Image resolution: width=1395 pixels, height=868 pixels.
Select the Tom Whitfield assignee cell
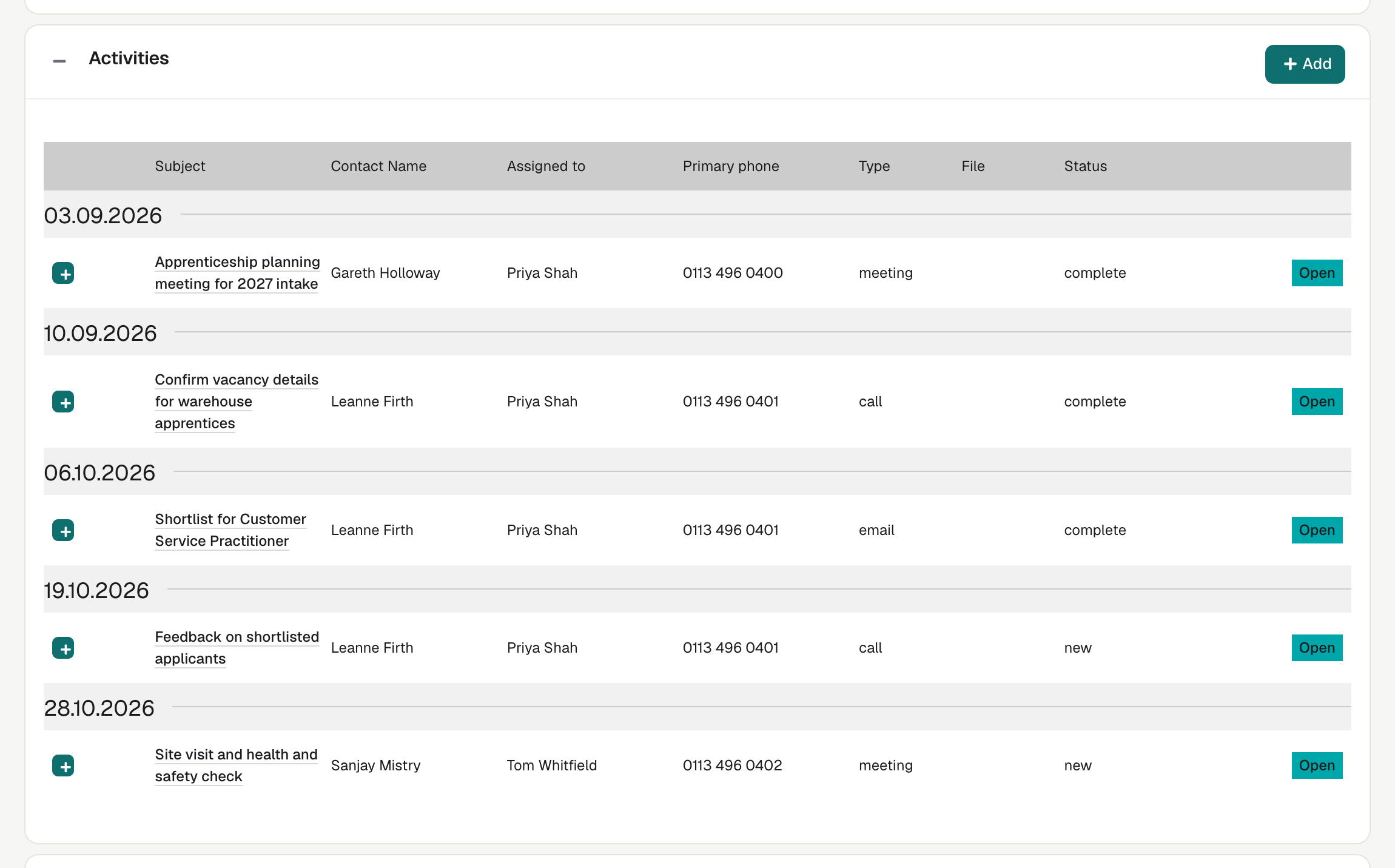coord(552,765)
